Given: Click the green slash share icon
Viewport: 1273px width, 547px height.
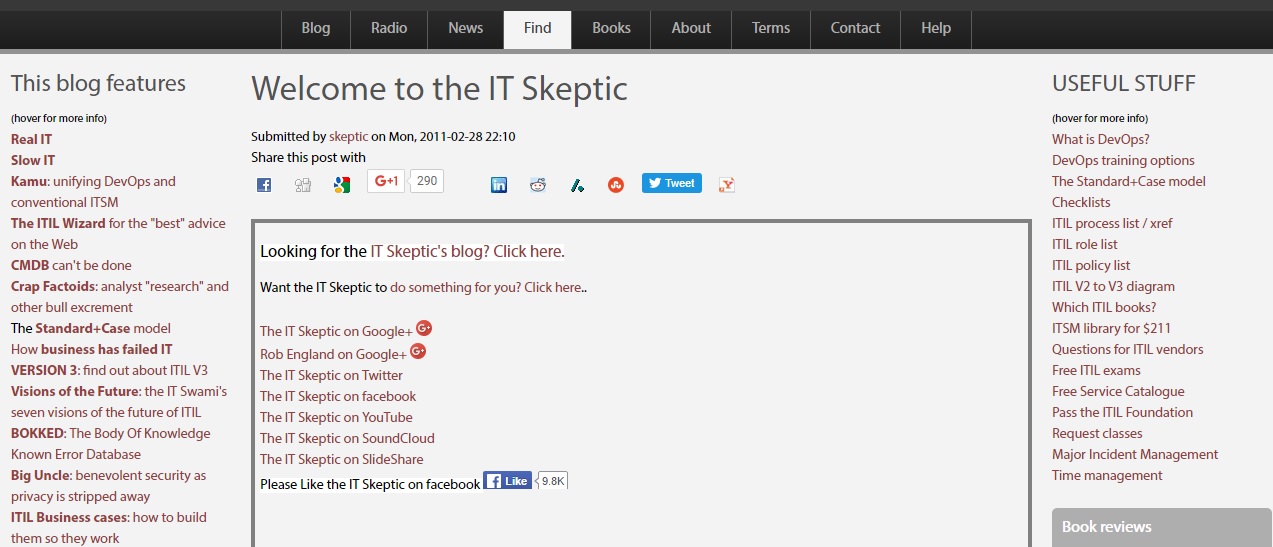Looking at the screenshot, I should [577, 185].
